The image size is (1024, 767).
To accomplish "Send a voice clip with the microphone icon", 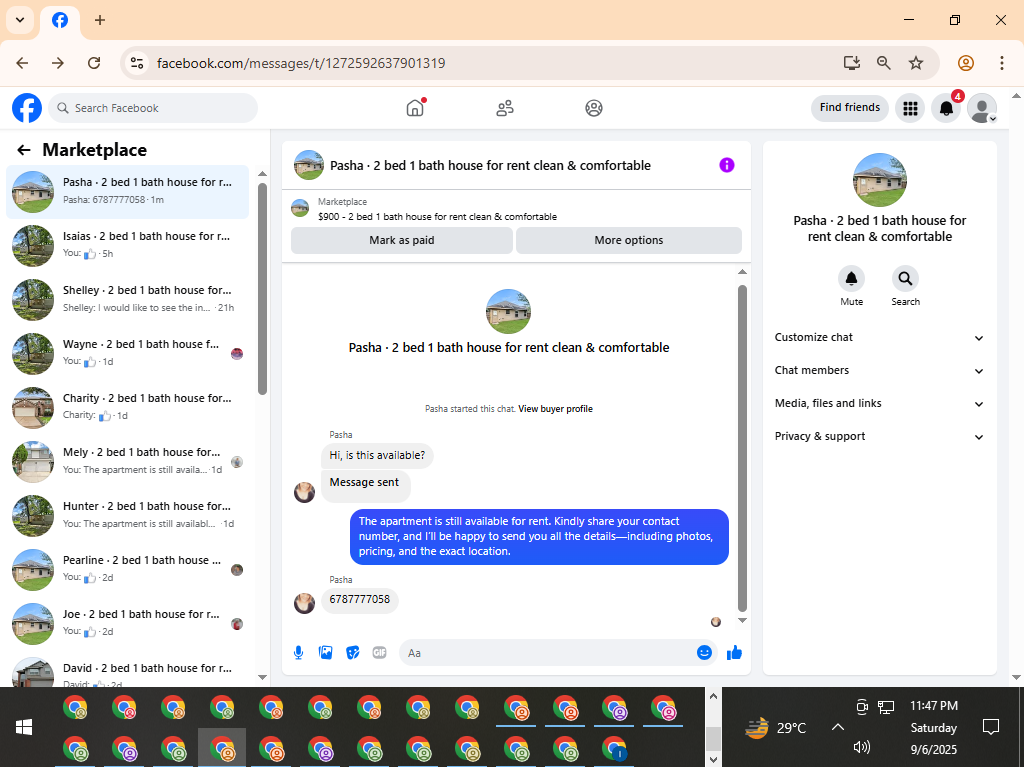I will (x=298, y=653).
